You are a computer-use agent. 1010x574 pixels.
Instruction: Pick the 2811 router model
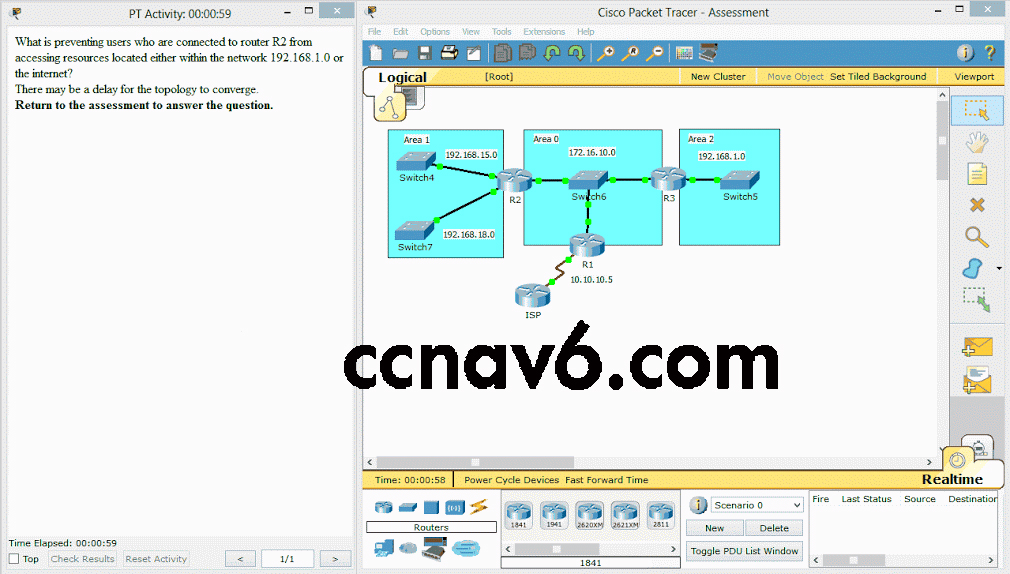click(x=660, y=515)
